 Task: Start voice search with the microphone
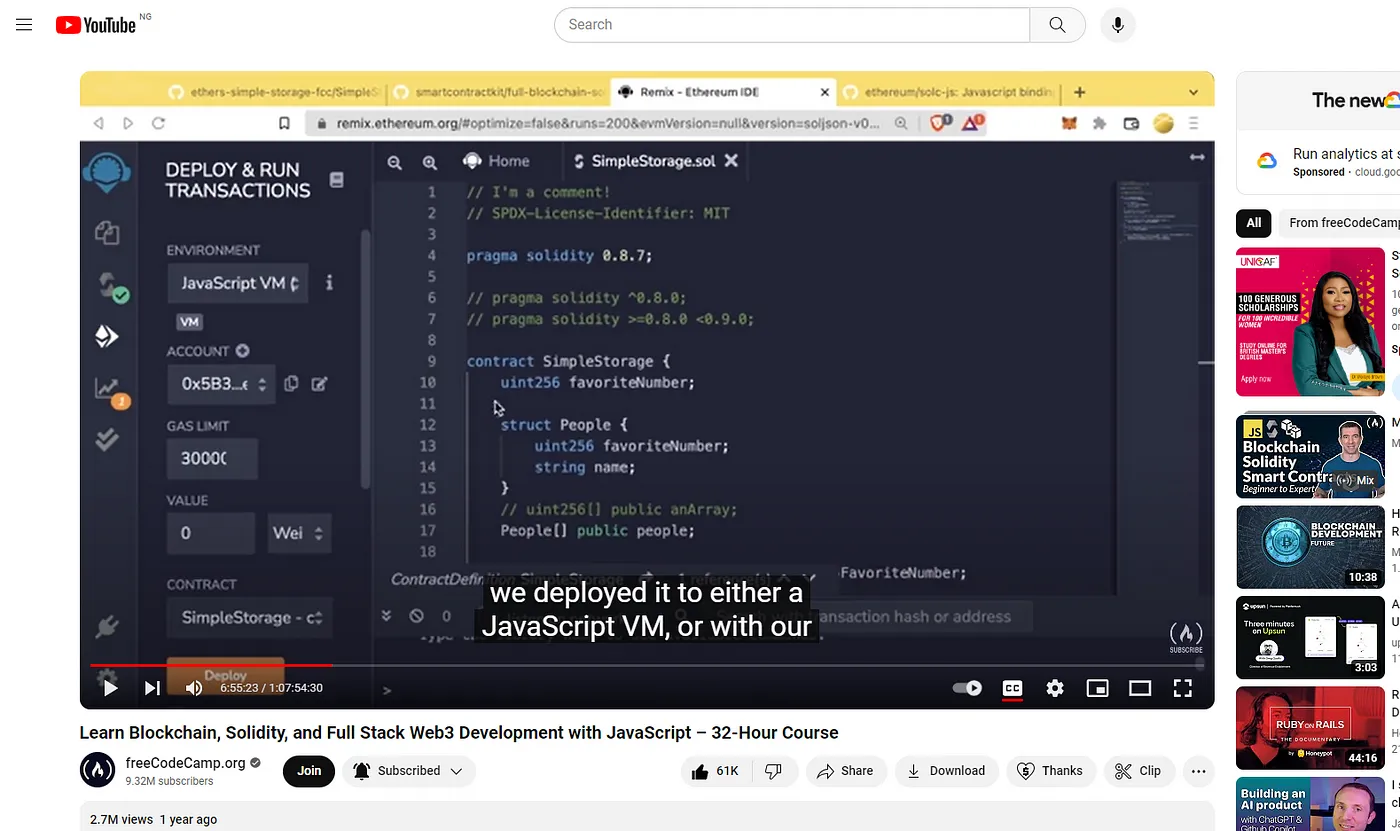coord(1118,25)
